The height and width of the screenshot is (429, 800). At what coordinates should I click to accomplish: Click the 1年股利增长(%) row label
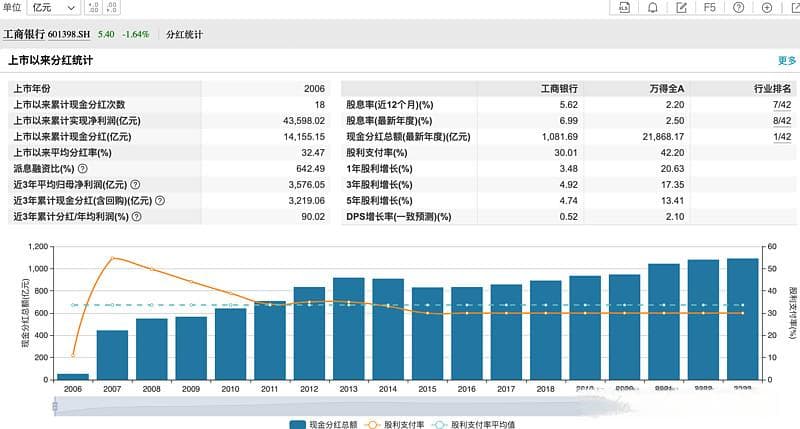(x=379, y=168)
